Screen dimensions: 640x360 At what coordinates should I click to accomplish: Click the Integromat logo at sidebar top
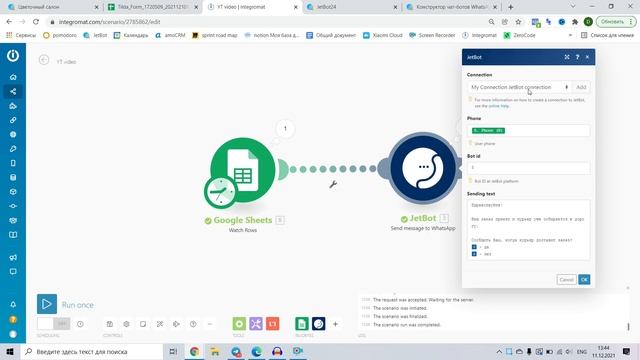point(13,56)
